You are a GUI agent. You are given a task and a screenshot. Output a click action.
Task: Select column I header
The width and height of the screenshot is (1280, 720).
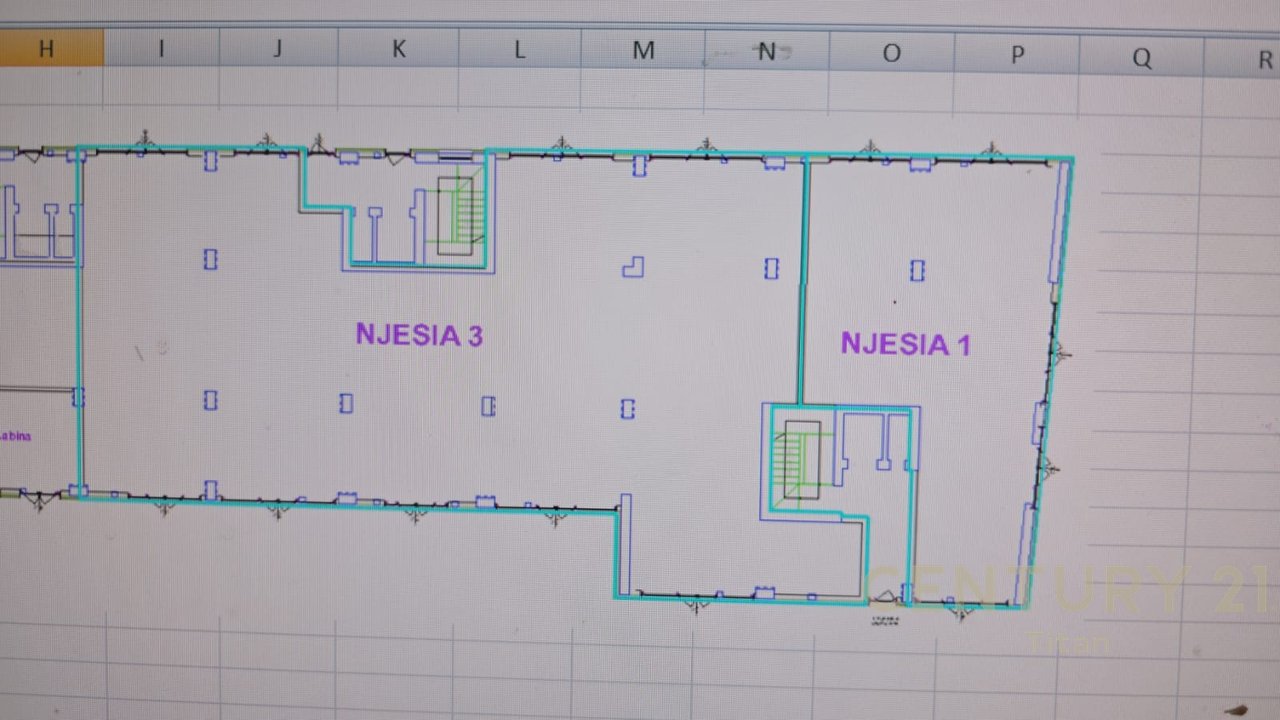161,49
